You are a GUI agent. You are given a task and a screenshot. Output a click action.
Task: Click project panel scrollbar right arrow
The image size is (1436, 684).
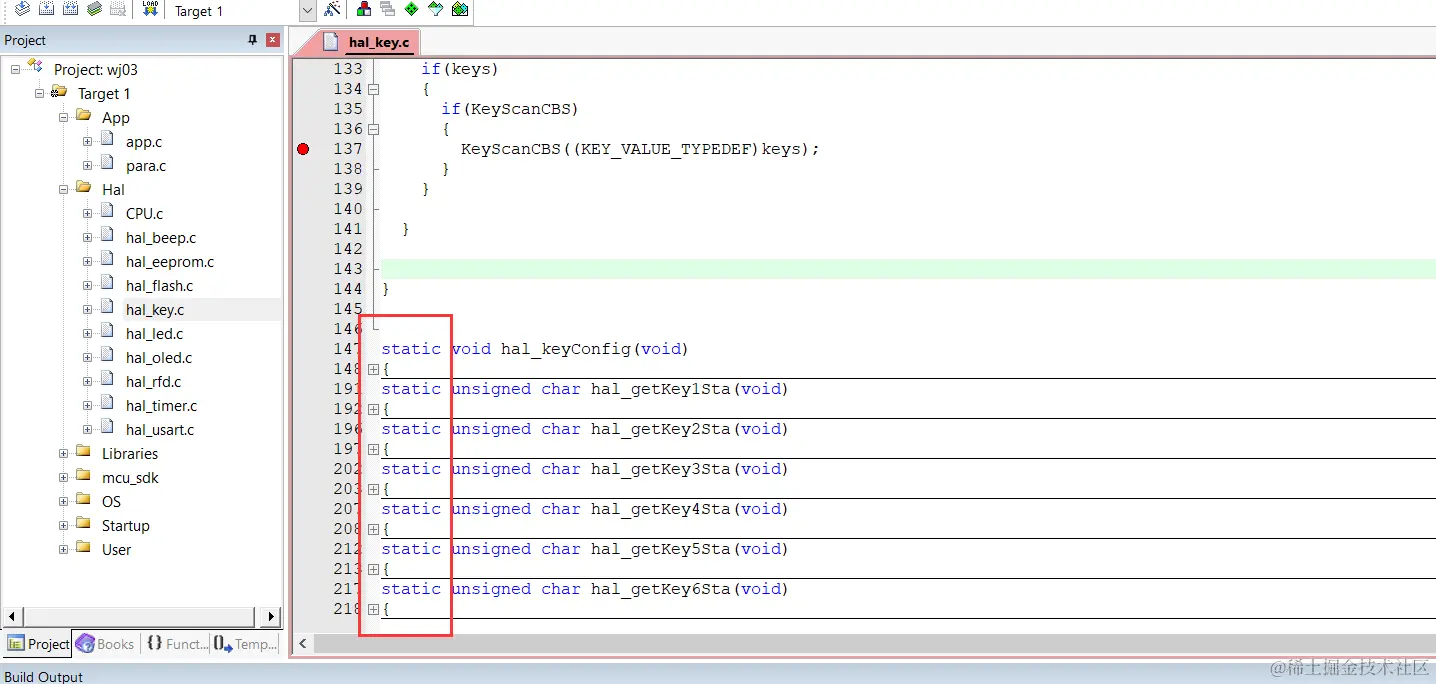pyautogui.click(x=272, y=616)
